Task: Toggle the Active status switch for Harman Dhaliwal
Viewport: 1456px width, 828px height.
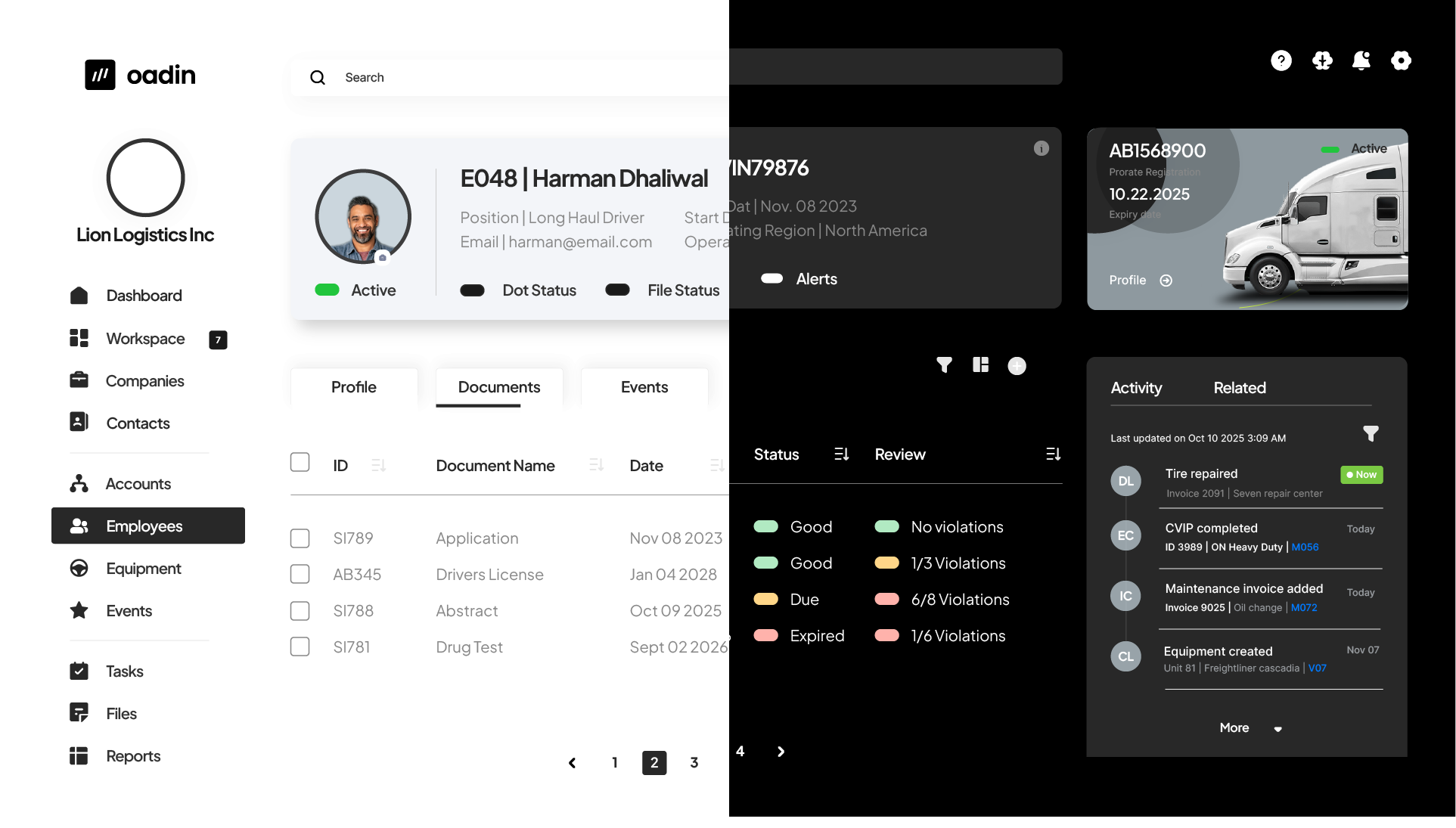Action: pyautogui.click(x=327, y=290)
